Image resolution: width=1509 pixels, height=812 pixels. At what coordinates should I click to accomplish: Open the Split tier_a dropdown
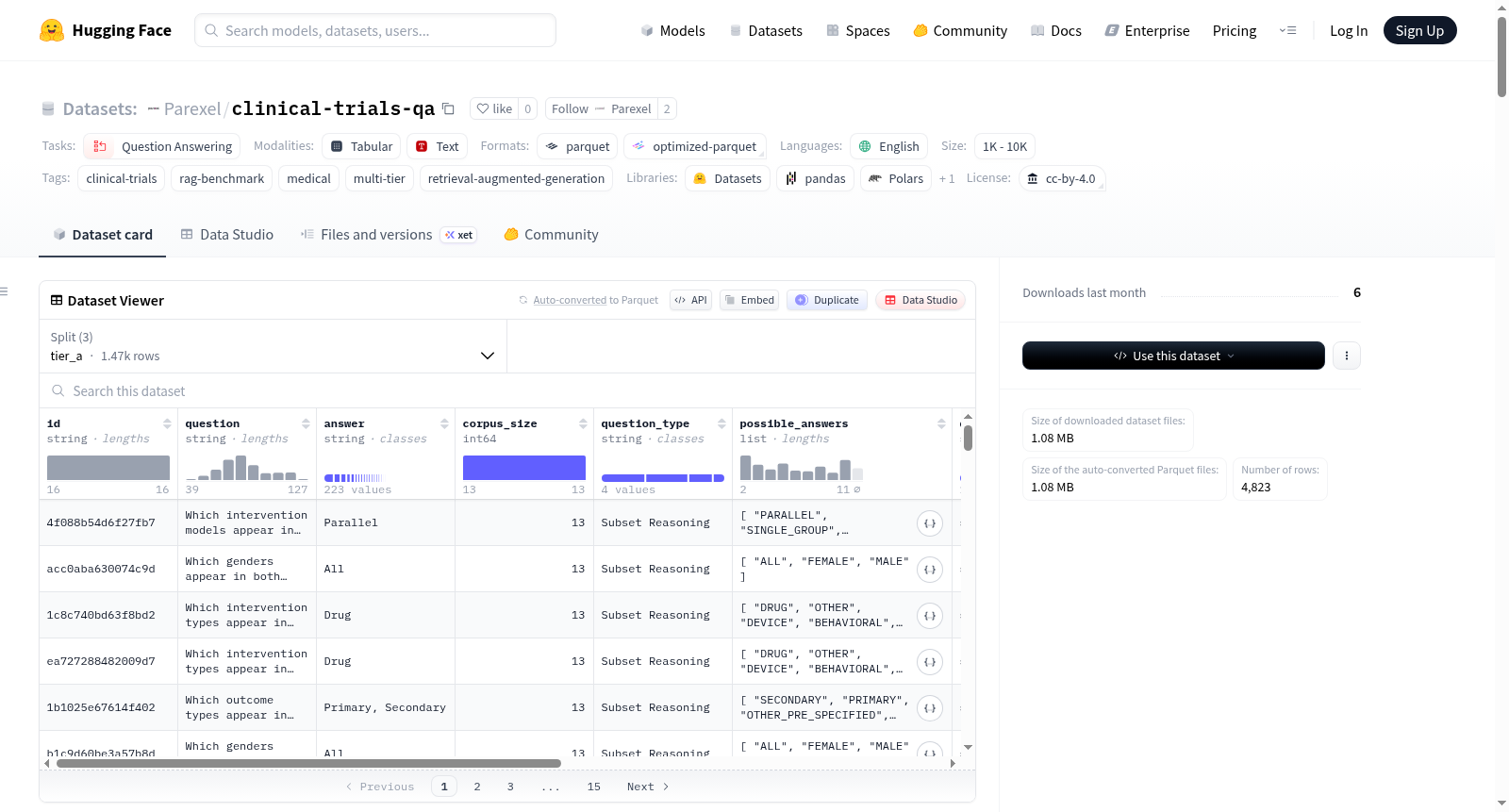pos(273,346)
